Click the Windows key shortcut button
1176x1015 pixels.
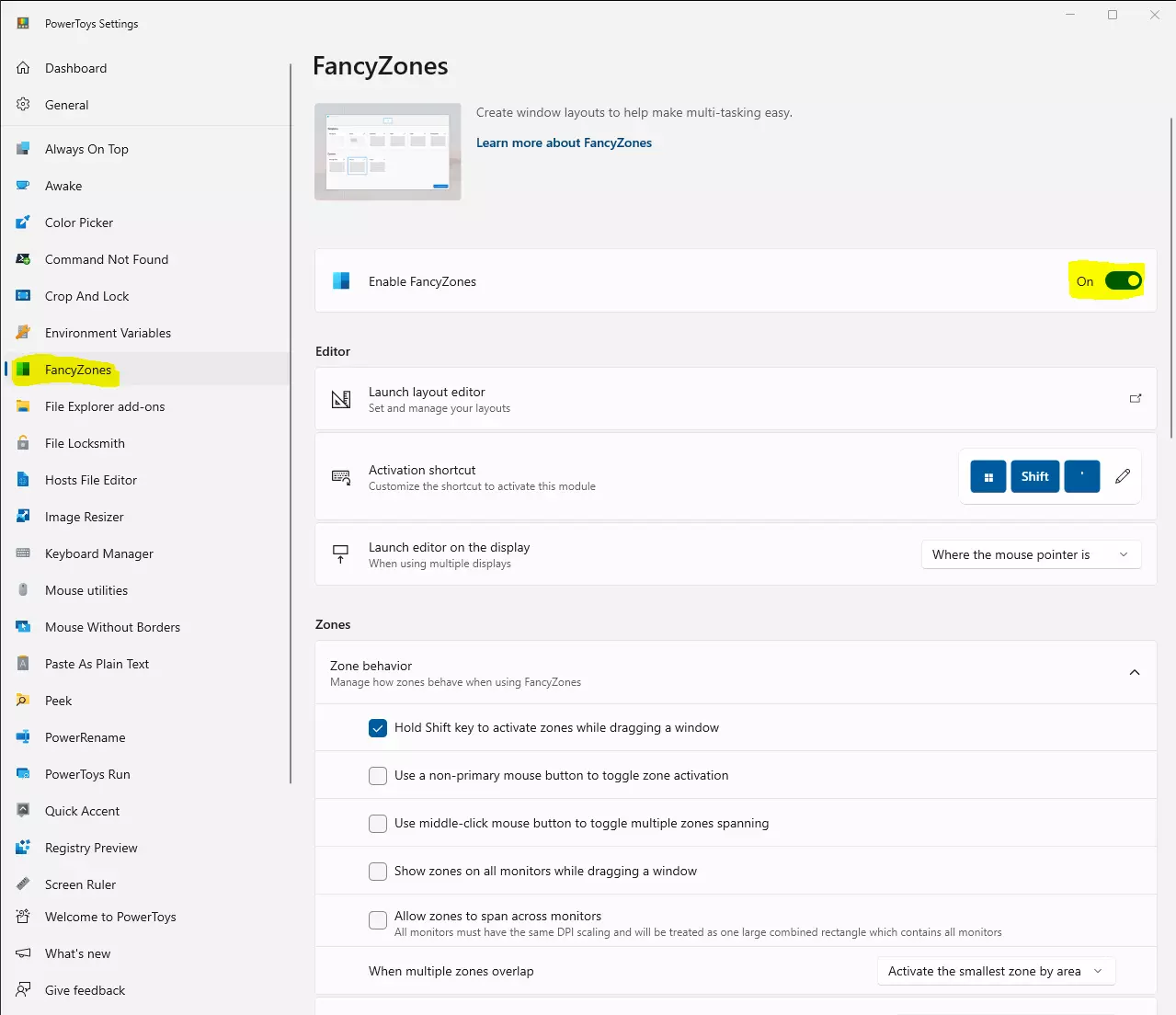tap(988, 476)
